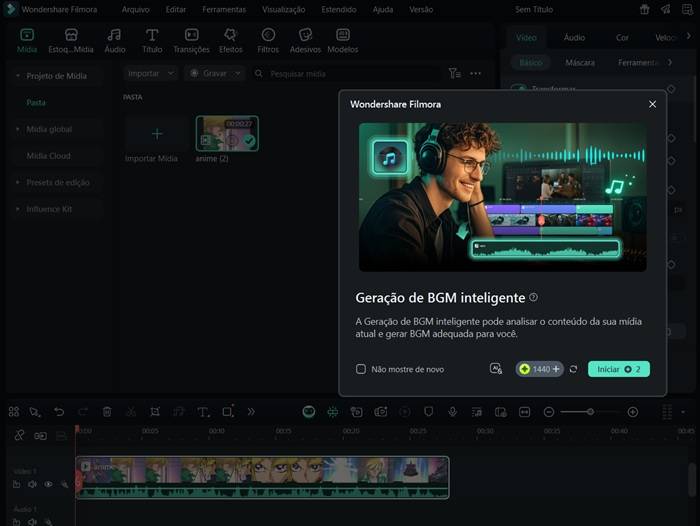Image resolution: width=700 pixels, height=526 pixels.
Task: Toggle Video 1 track visibility eye
Action: pyautogui.click(x=48, y=484)
